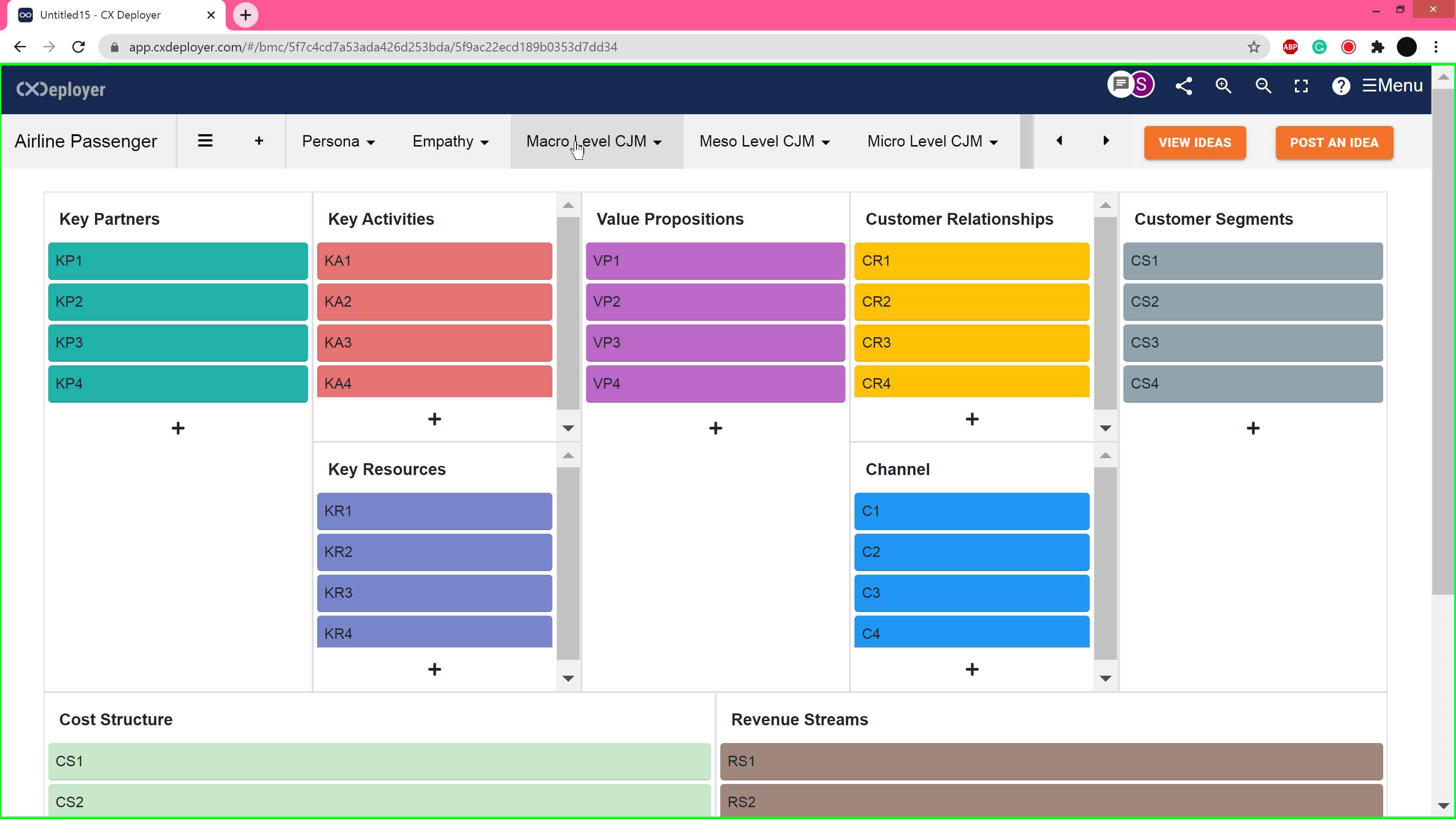1456x819 pixels.
Task: Click the POST AN IDEA button
Action: point(1334,142)
